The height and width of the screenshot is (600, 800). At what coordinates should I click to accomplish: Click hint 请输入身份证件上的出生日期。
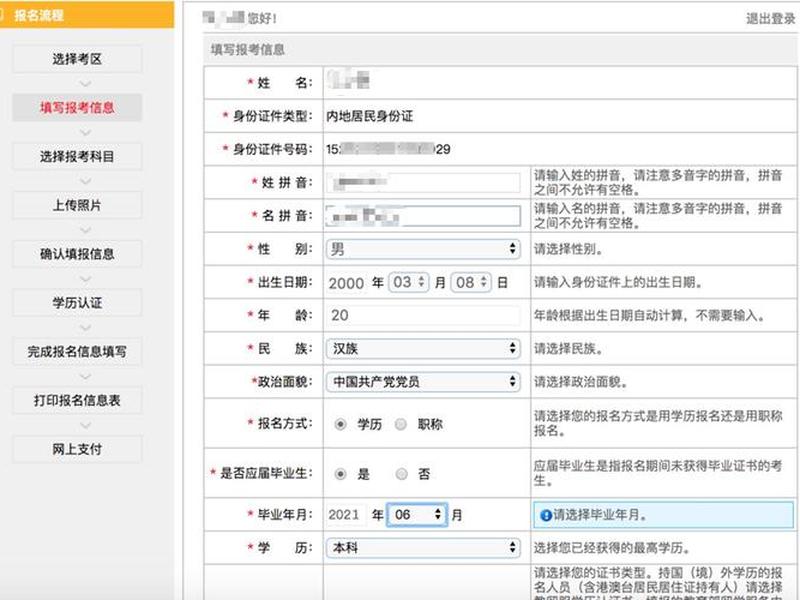point(619,283)
